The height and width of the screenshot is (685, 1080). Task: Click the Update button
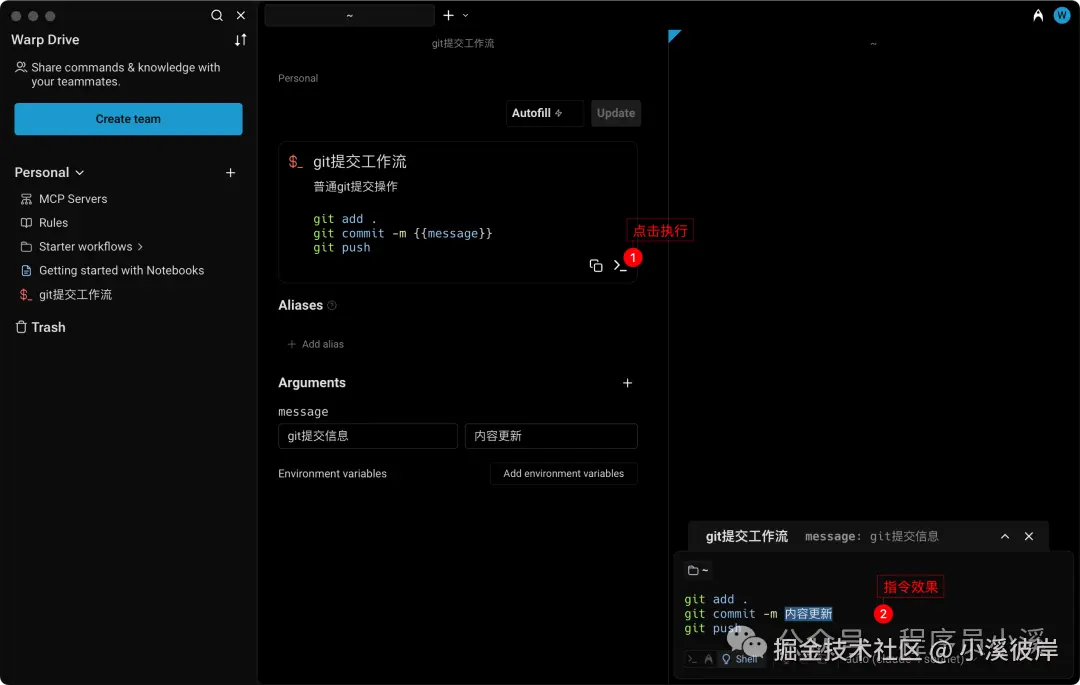[616, 113]
